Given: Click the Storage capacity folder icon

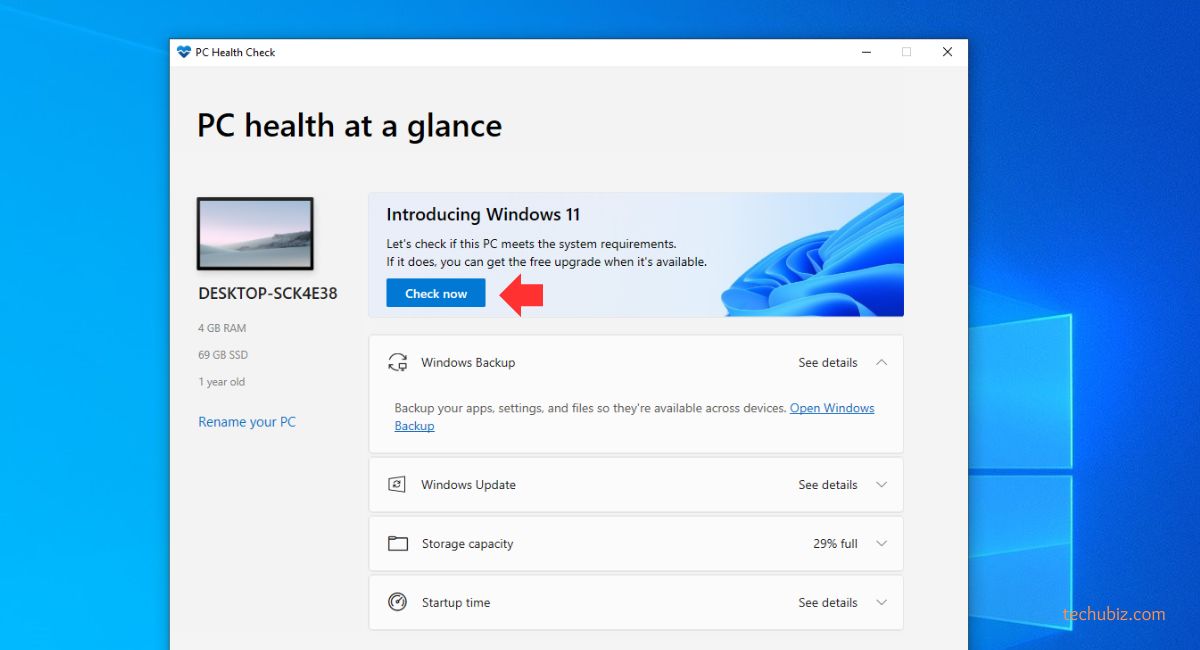Looking at the screenshot, I should (x=397, y=544).
